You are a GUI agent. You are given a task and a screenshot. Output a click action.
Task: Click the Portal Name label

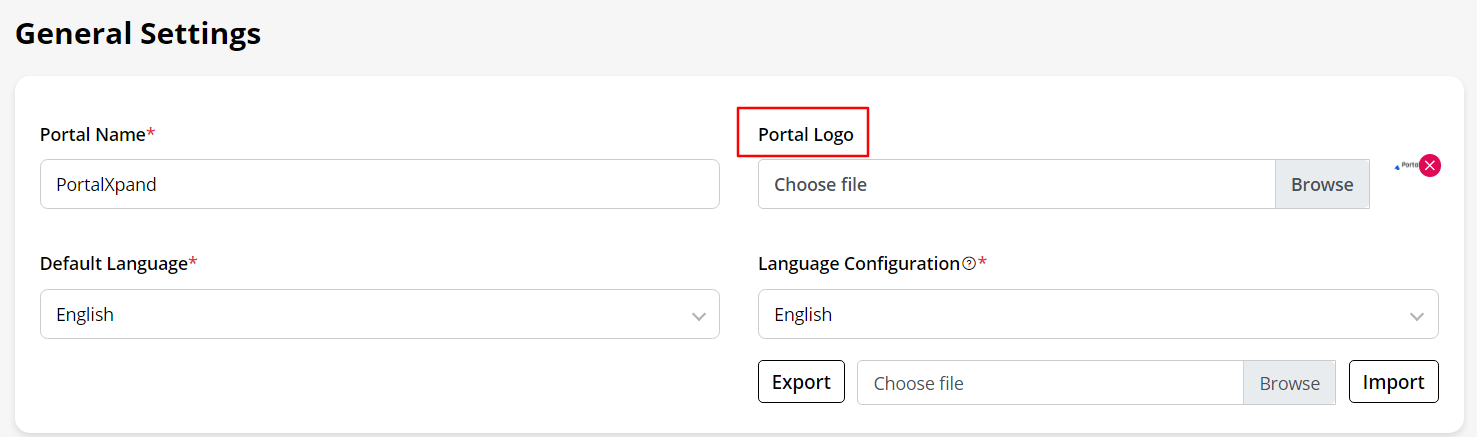click(92, 134)
